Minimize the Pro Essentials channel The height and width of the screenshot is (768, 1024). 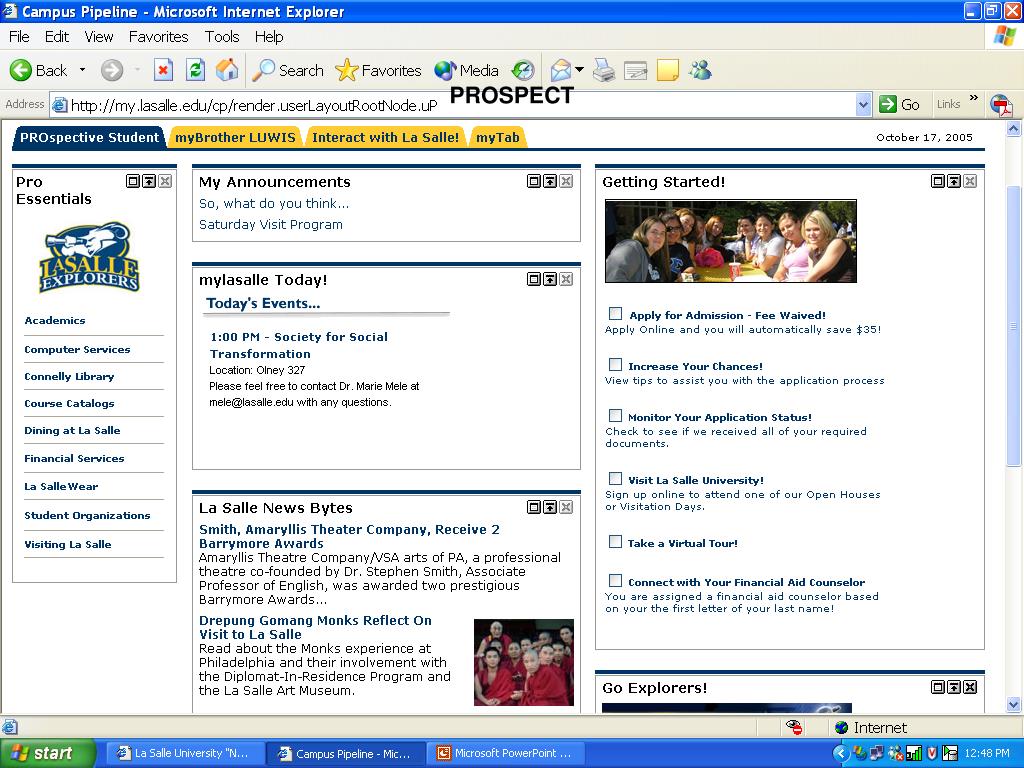[x=149, y=181]
